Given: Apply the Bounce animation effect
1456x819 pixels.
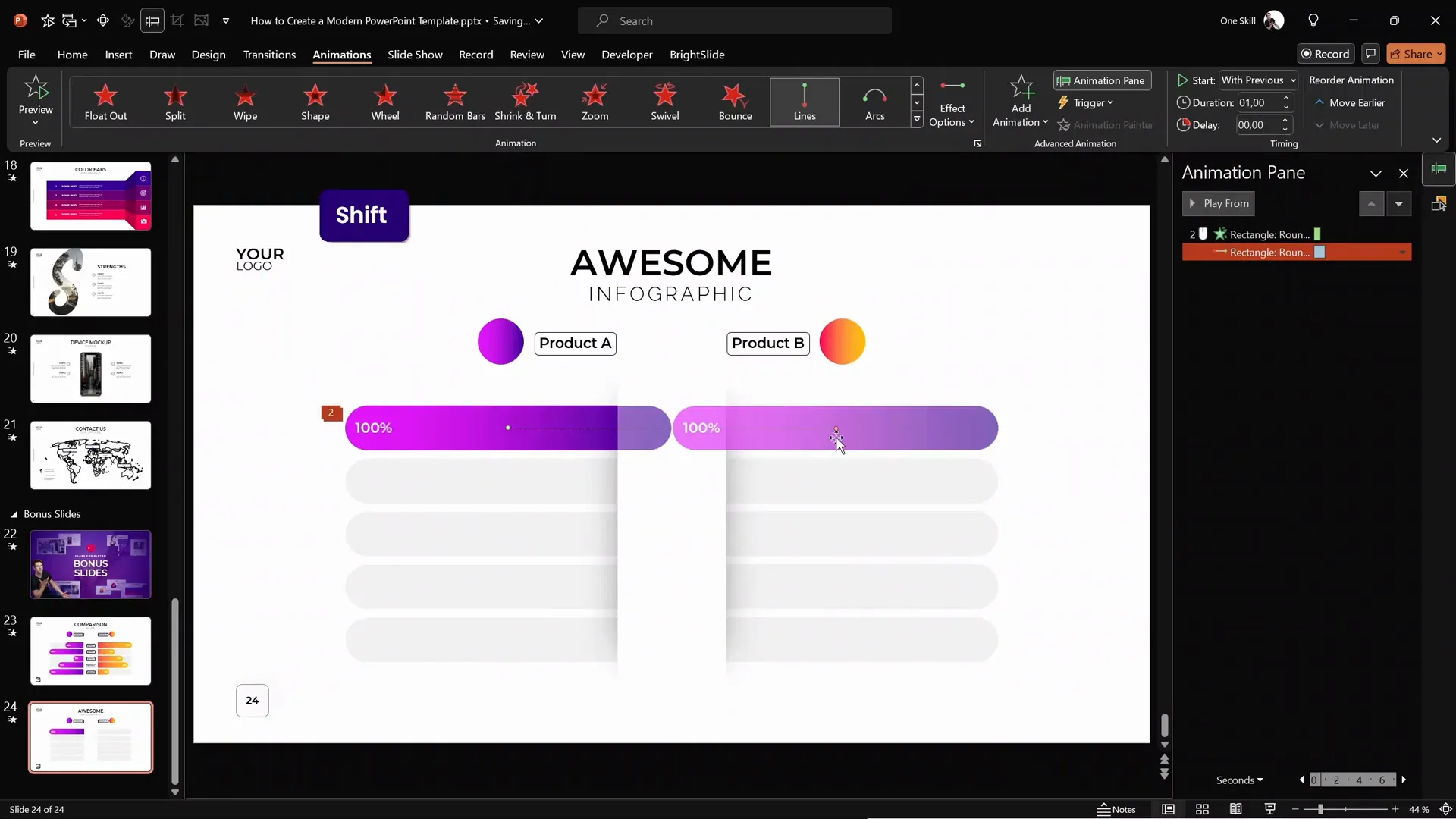Looking at the screenshot, I should click(735, 102).
